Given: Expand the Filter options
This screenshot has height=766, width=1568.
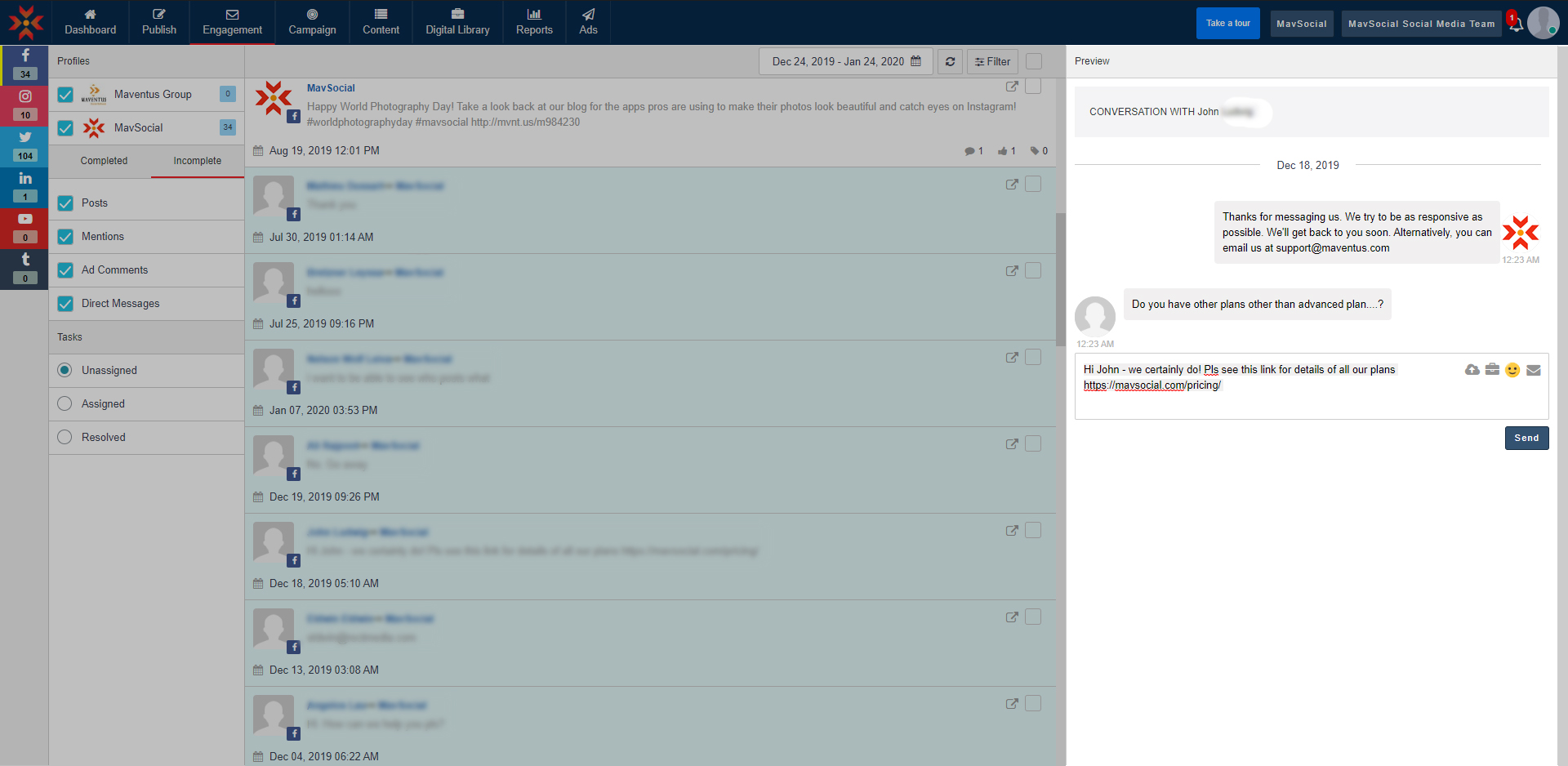Looking at the screenshot, I should click(992, 61).
